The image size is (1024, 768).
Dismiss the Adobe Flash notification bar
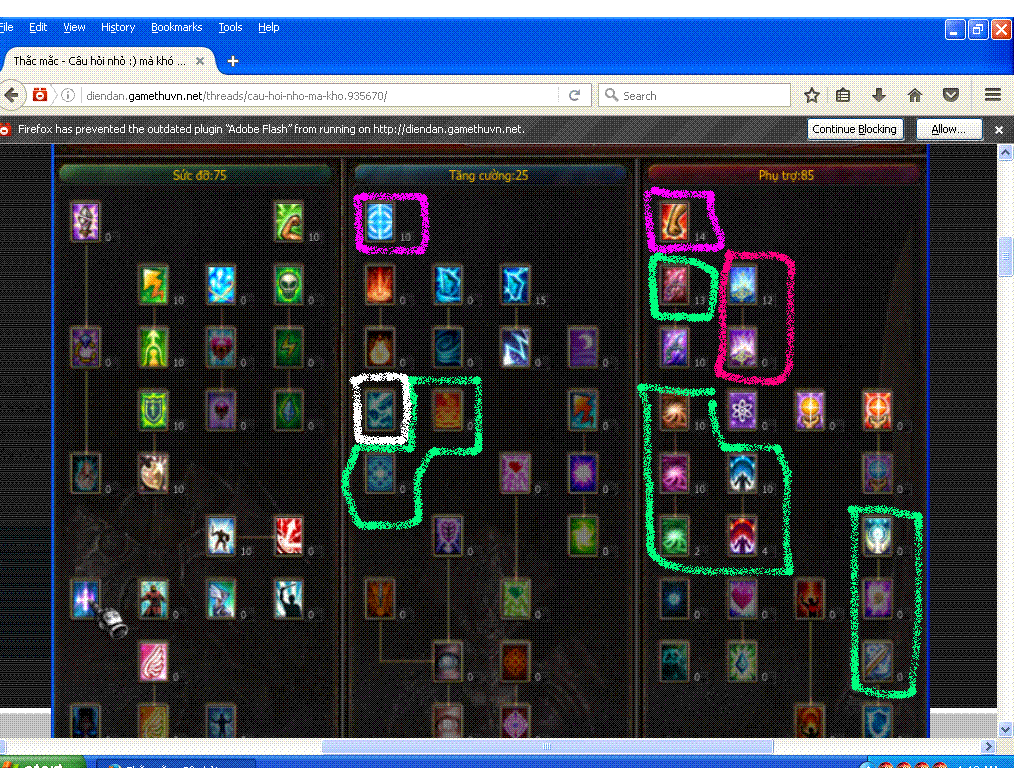[x=999, y=129]
